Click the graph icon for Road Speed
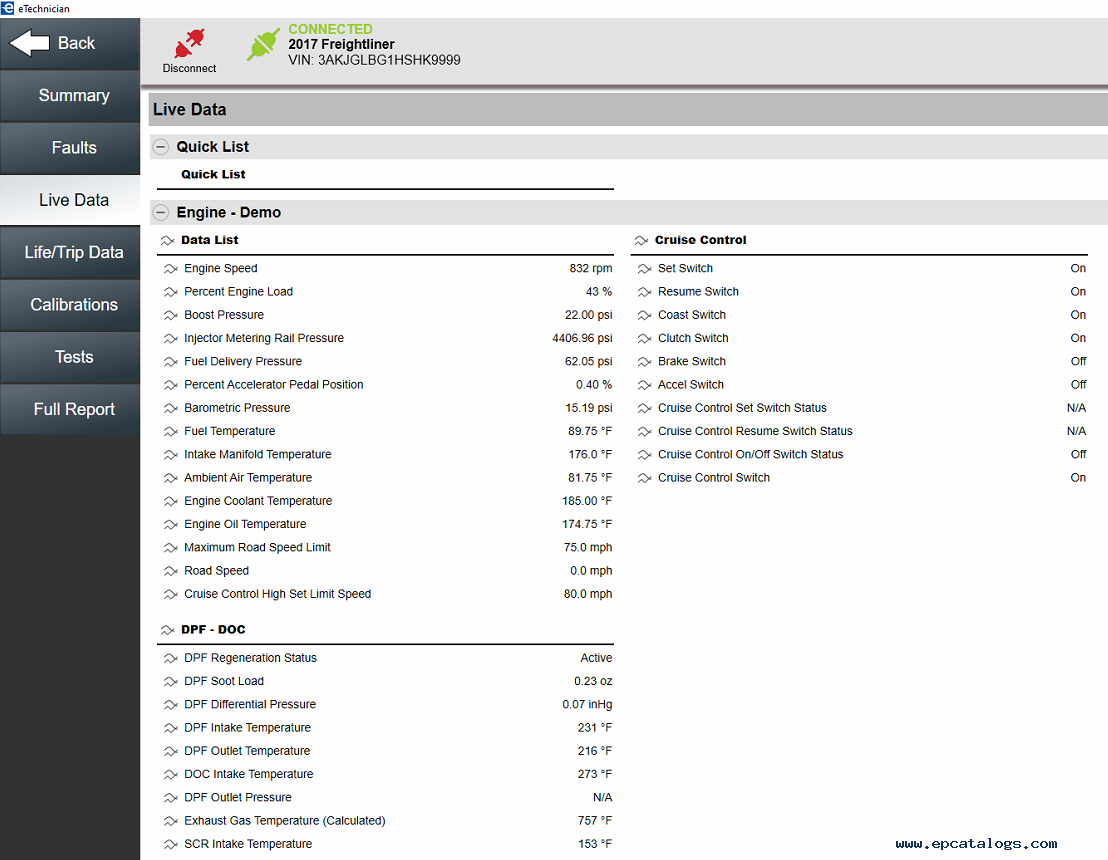1108x860 pixels. click(170, 571)
